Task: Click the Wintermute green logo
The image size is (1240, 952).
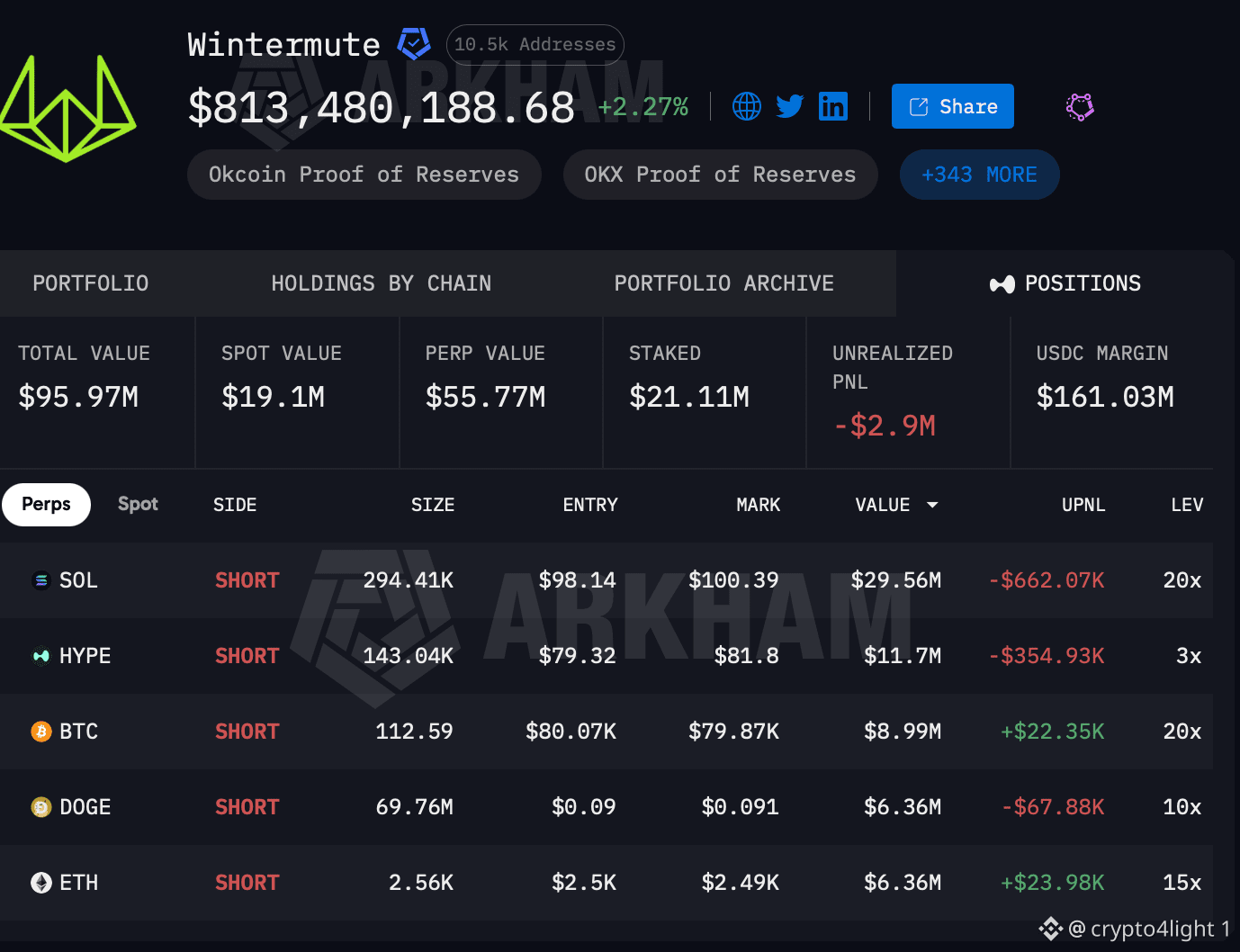Action: pyautogui.click(x=67, y=108)
